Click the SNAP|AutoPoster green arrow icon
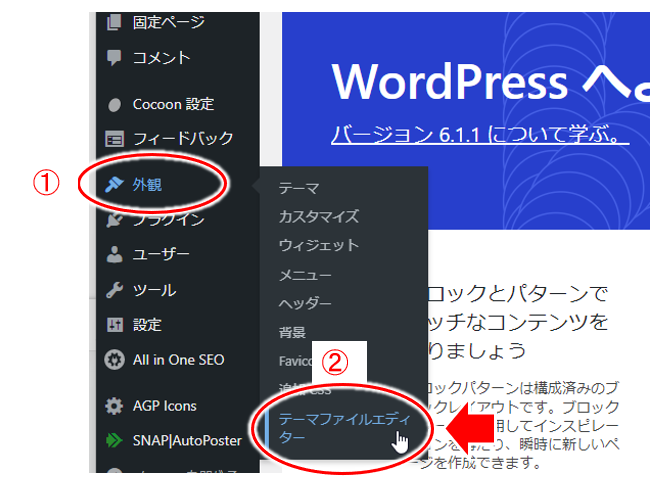The width and height of the screenshot is (669, 486). click(114, 440)
